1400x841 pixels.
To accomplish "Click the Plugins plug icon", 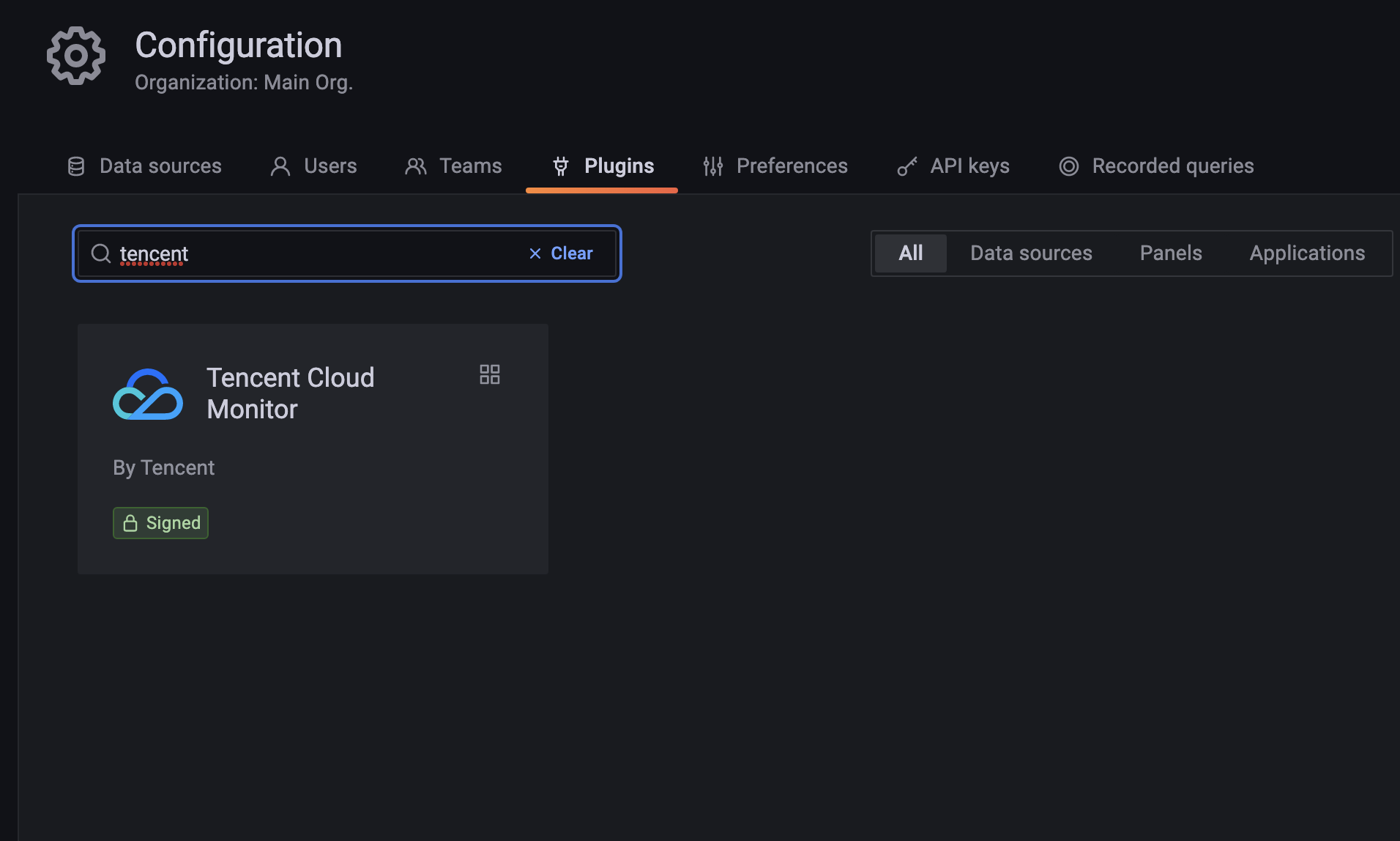I will pos(561,166).
